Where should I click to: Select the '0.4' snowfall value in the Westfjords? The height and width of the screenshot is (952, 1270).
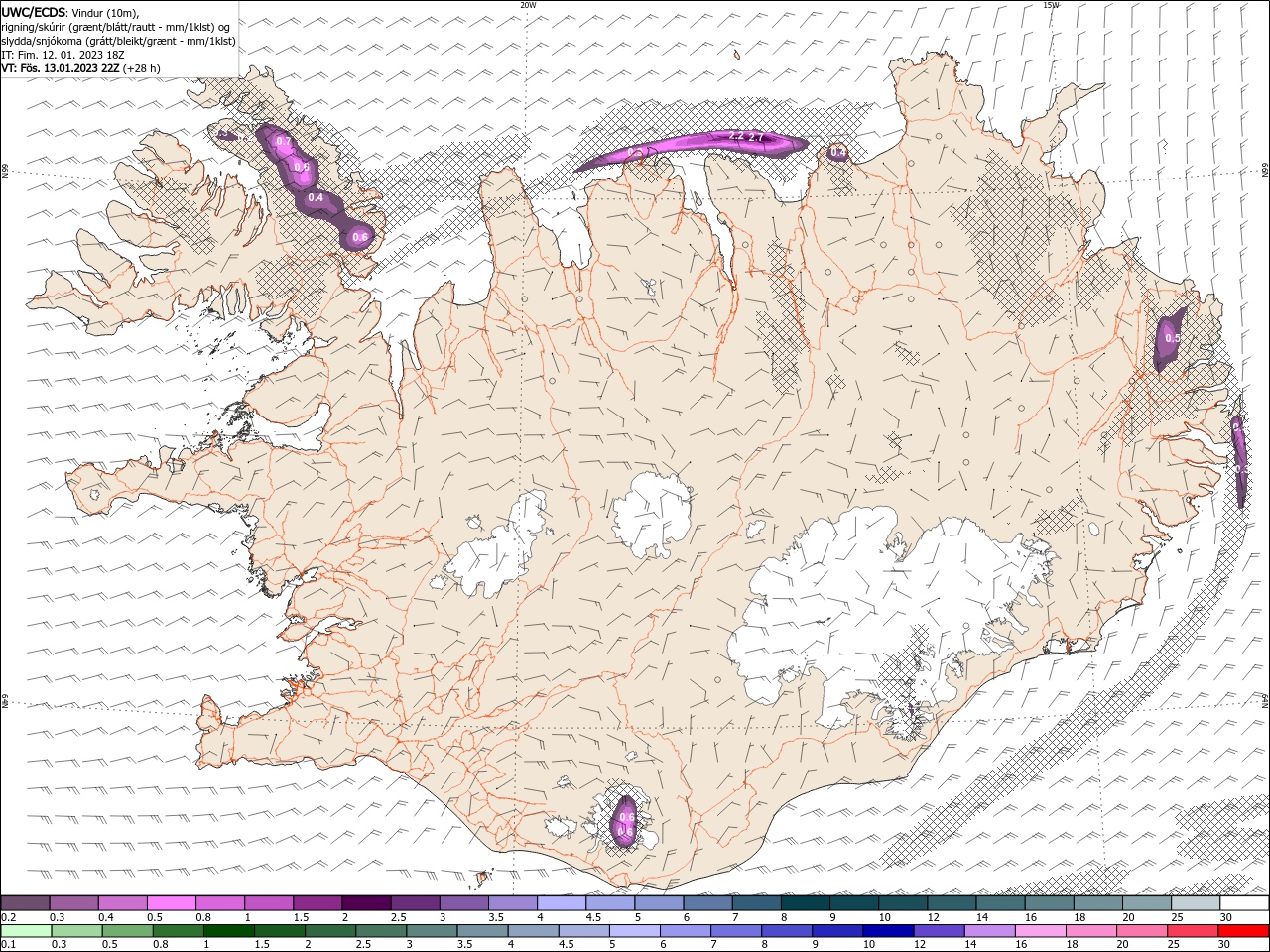pos(316,198)
